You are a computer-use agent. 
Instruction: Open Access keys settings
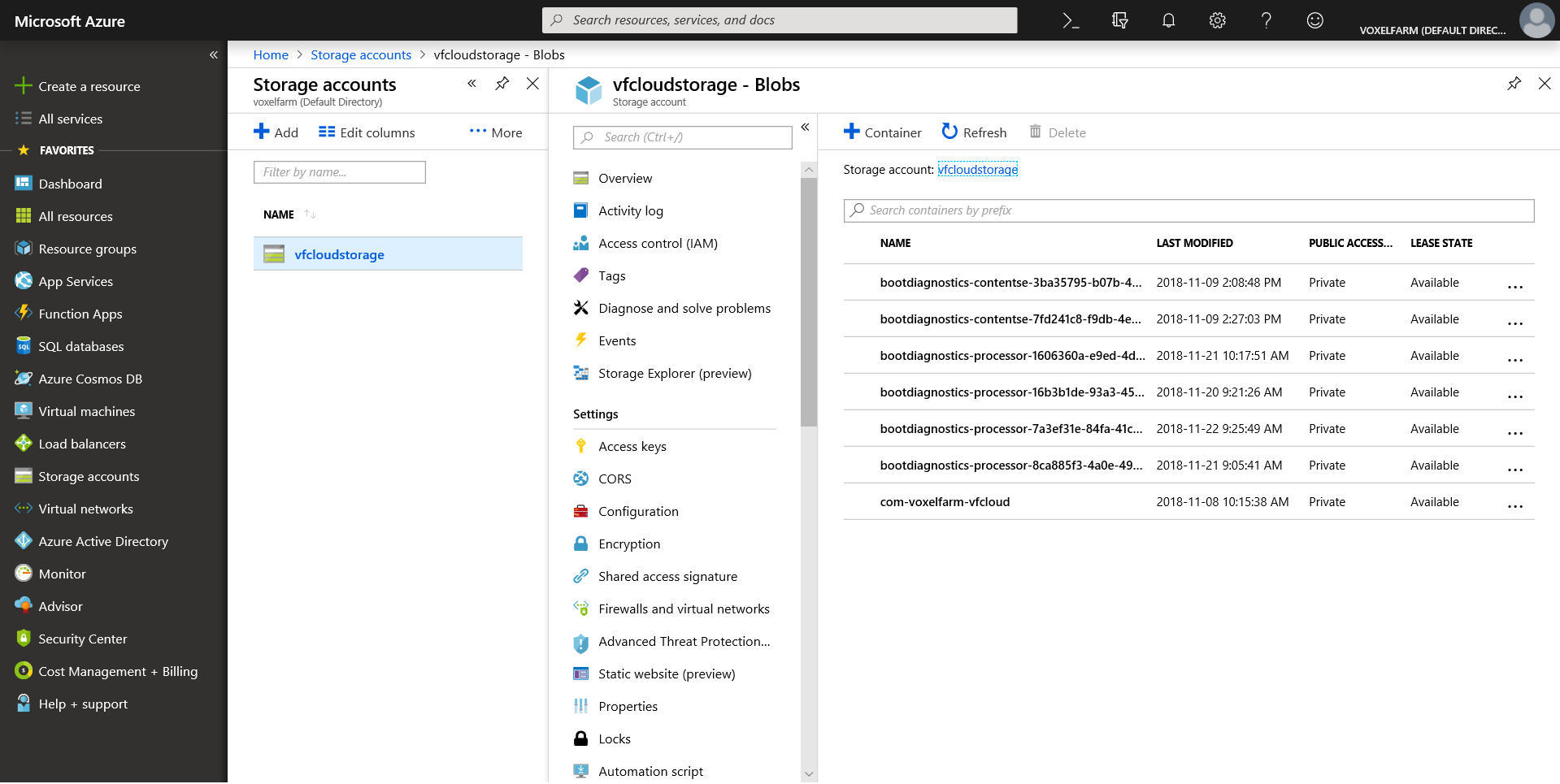click(x=632, y=446)
